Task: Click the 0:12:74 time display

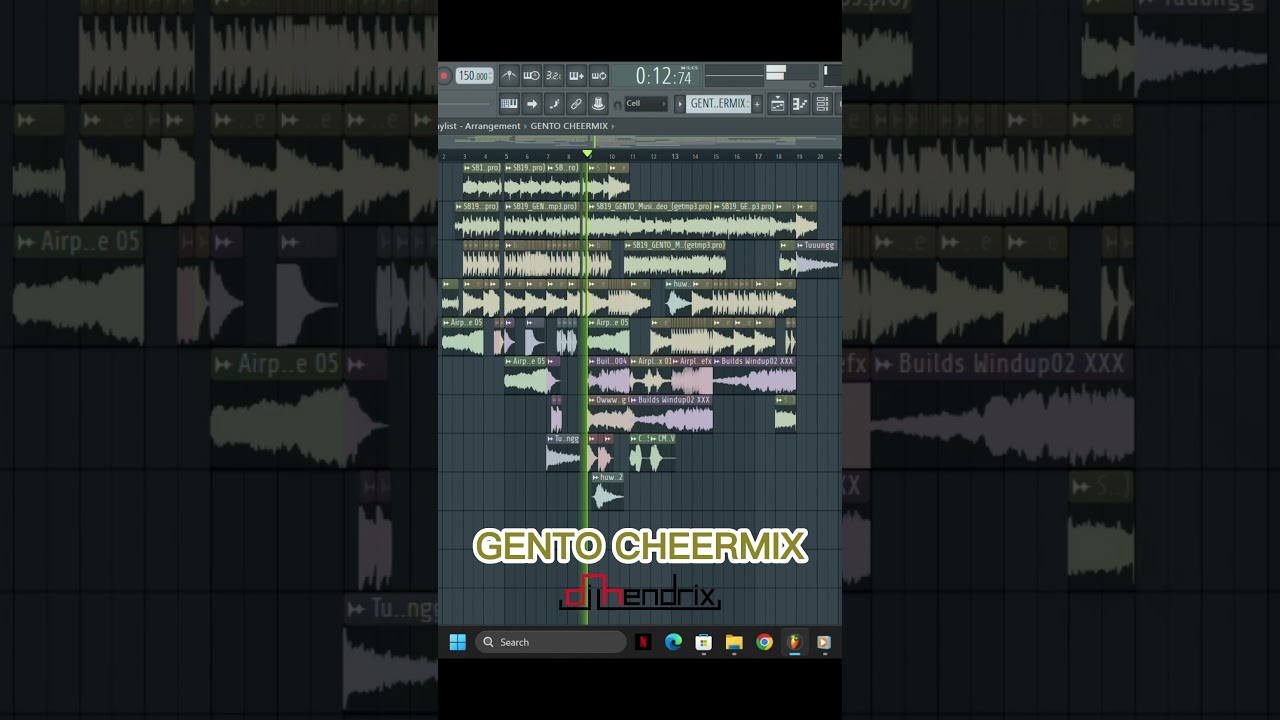Action: 664,76
